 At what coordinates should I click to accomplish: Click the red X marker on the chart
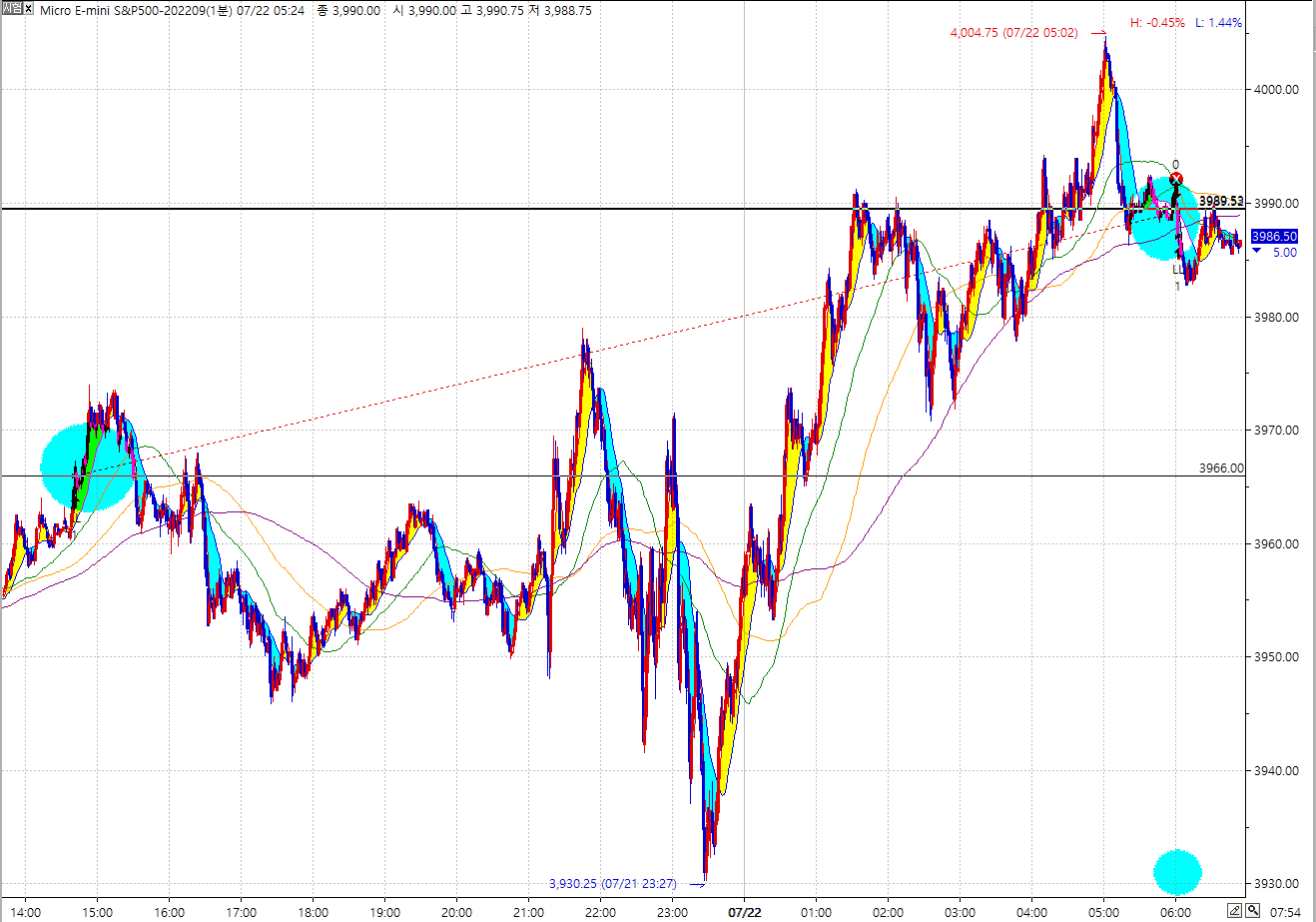1175,179
